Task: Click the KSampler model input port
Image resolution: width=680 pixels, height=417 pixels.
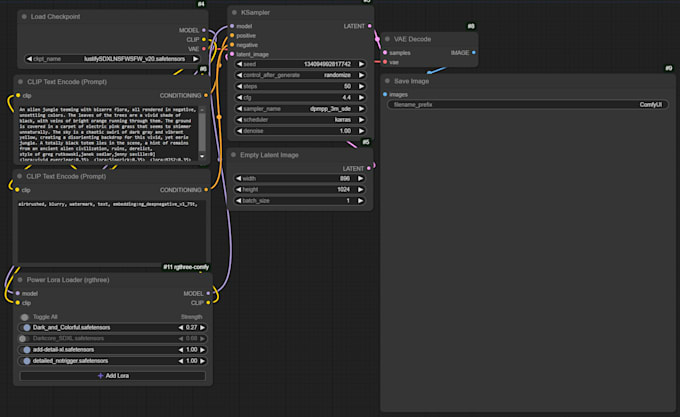Action: (x=232, y=26)
